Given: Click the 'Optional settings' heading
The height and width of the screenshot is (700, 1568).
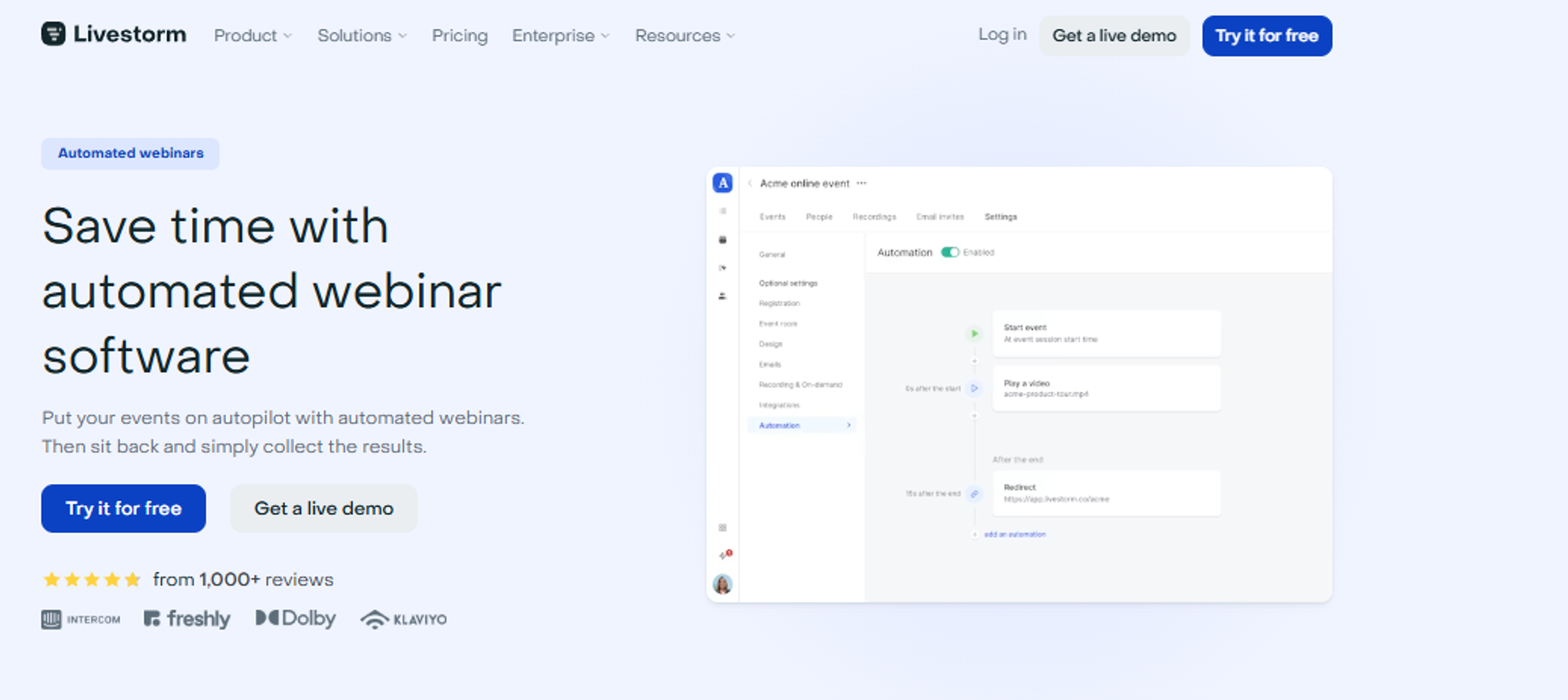Looking at the screenshot, I should point(788,283).
